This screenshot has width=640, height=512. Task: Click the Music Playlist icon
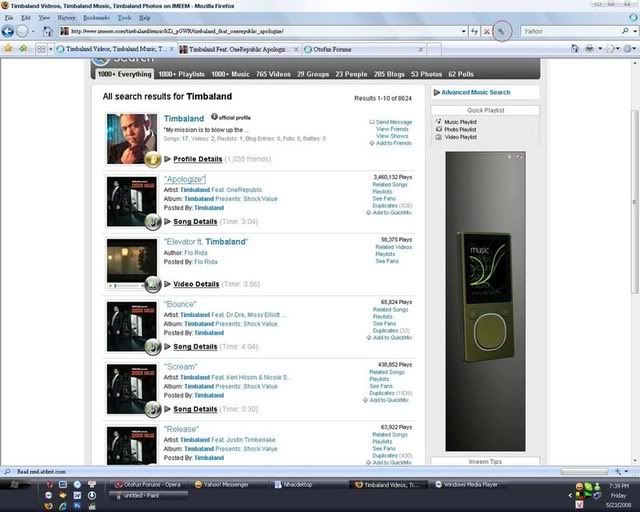pyautogui.click(x=439, y=122)
